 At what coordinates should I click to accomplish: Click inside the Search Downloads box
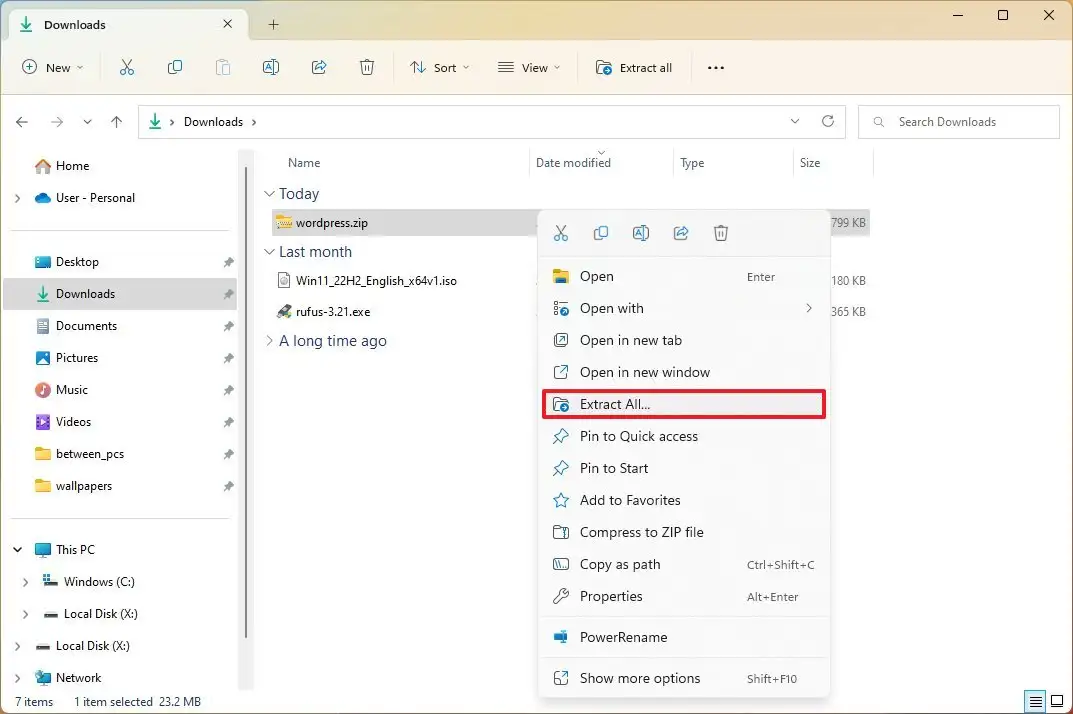[x=958, y=121]
